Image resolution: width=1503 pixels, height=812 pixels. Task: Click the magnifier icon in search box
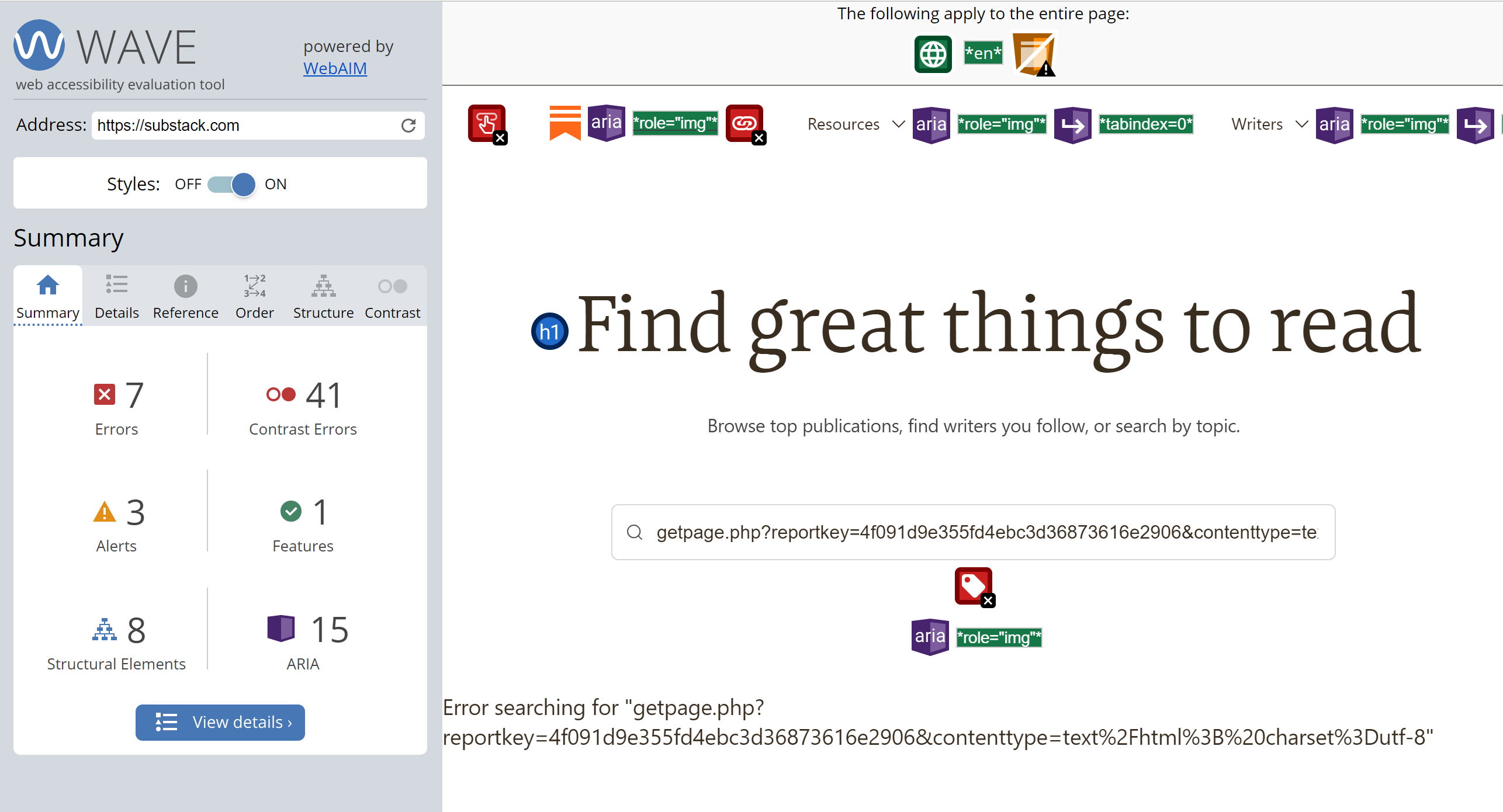(x=635, y=532)
